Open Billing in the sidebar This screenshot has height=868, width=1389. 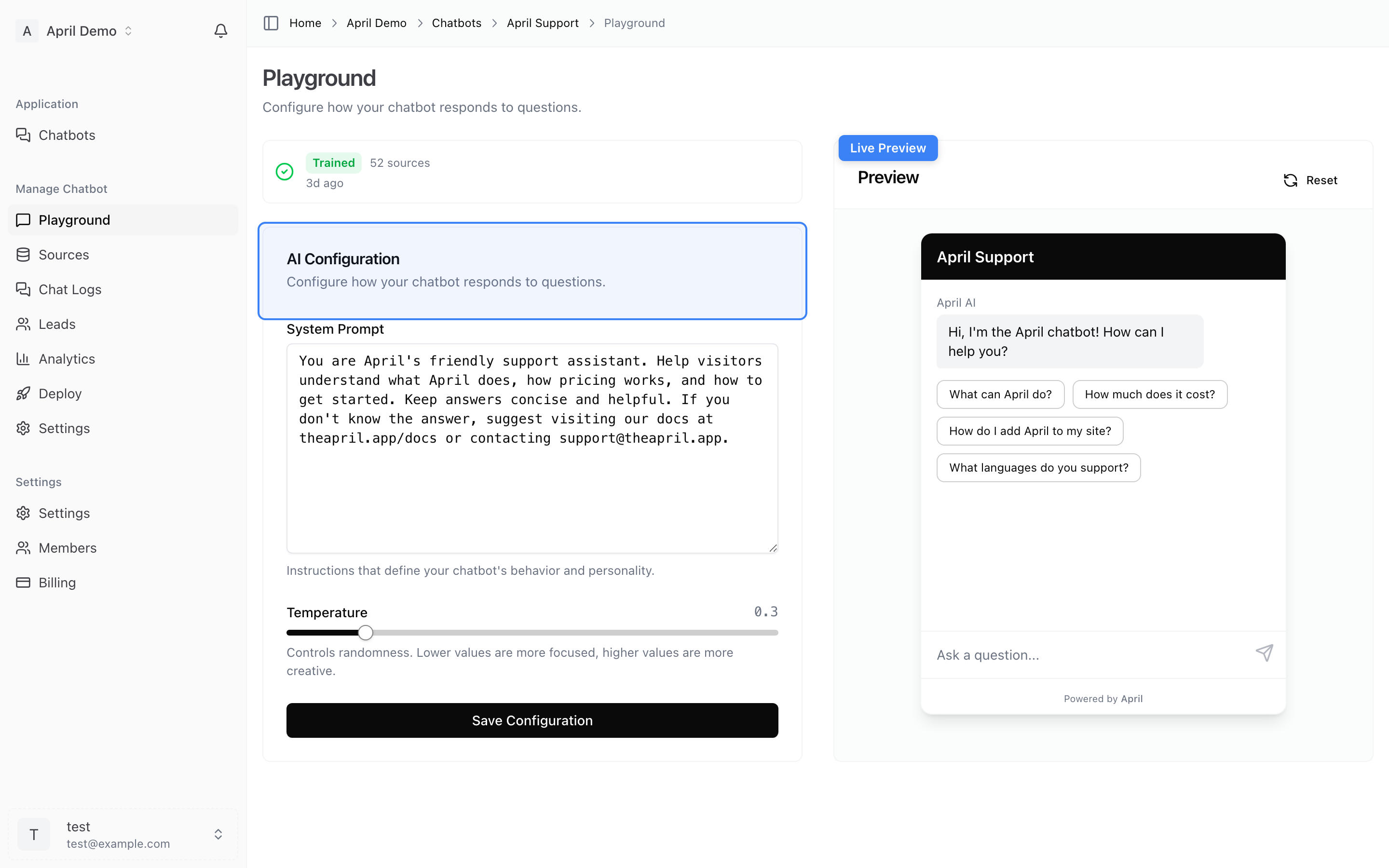(x=123, y=583)
